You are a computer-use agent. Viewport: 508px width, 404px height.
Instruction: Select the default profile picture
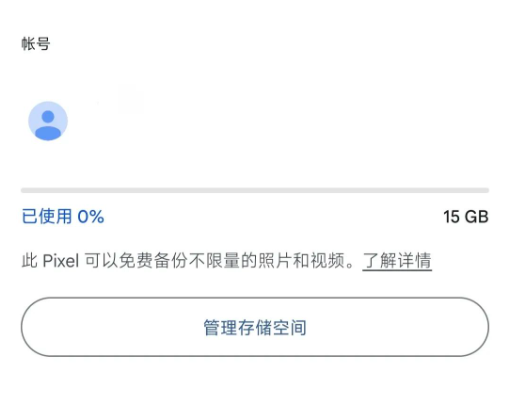click(48, 121)
